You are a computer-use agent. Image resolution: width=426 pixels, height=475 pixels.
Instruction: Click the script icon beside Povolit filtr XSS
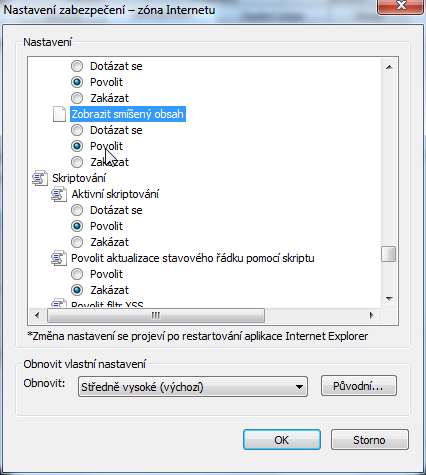tap(59, 303)
